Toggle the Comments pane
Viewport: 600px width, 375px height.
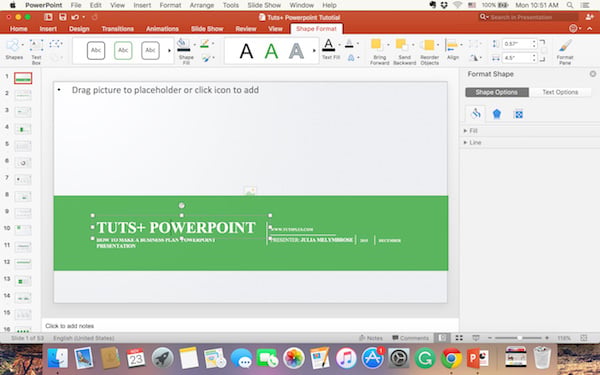tap(411, 338)
